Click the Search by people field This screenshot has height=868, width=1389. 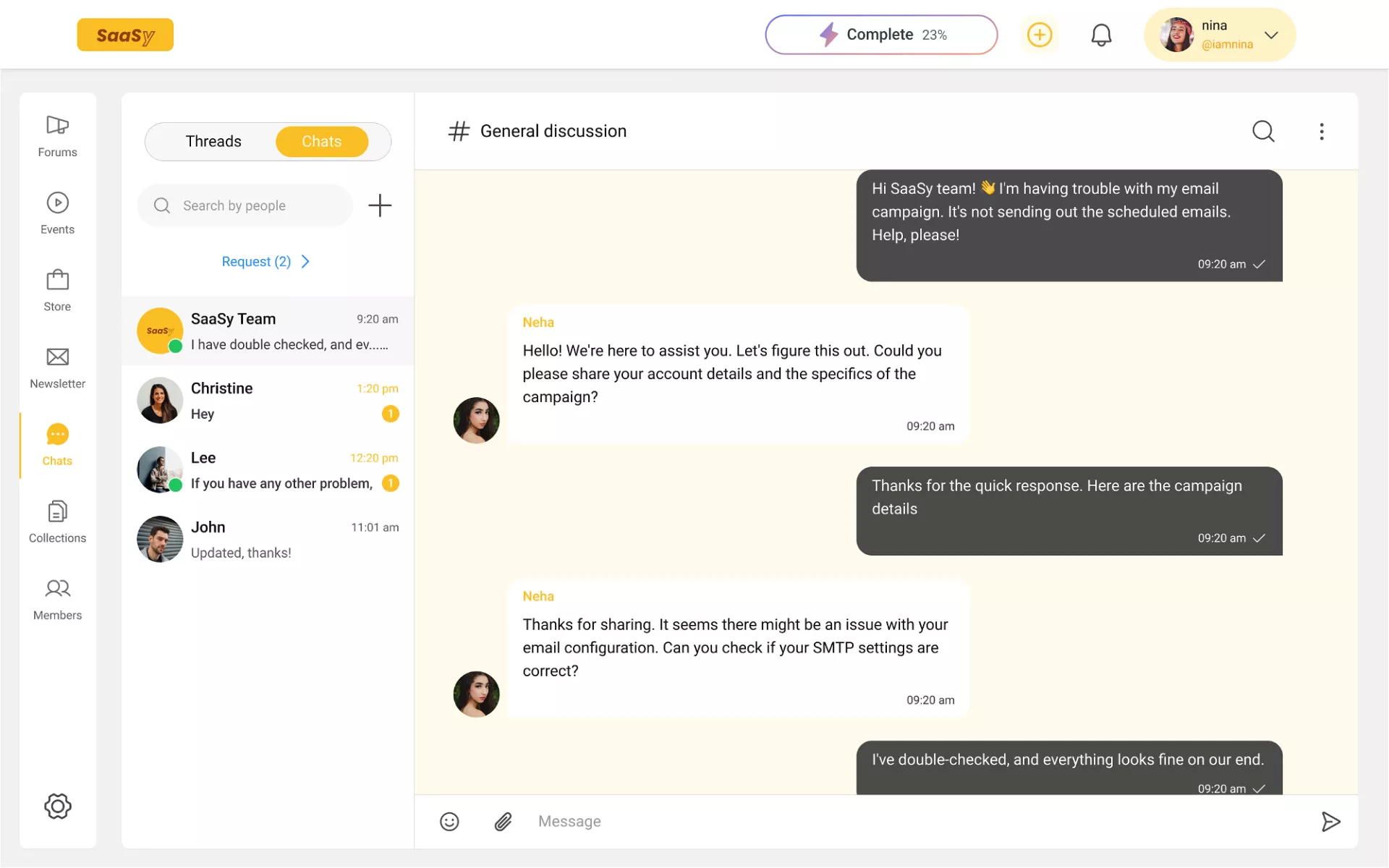(246, 205)
